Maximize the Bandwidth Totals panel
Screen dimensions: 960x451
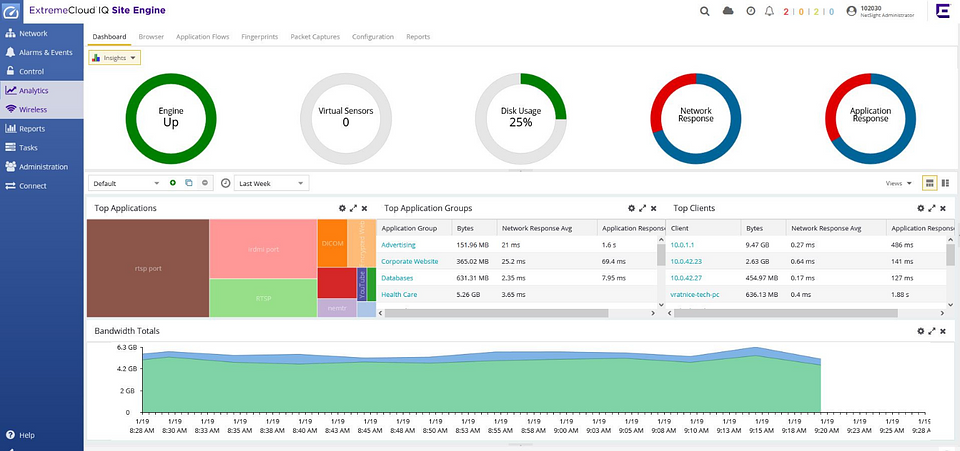[x=932, y=330]
